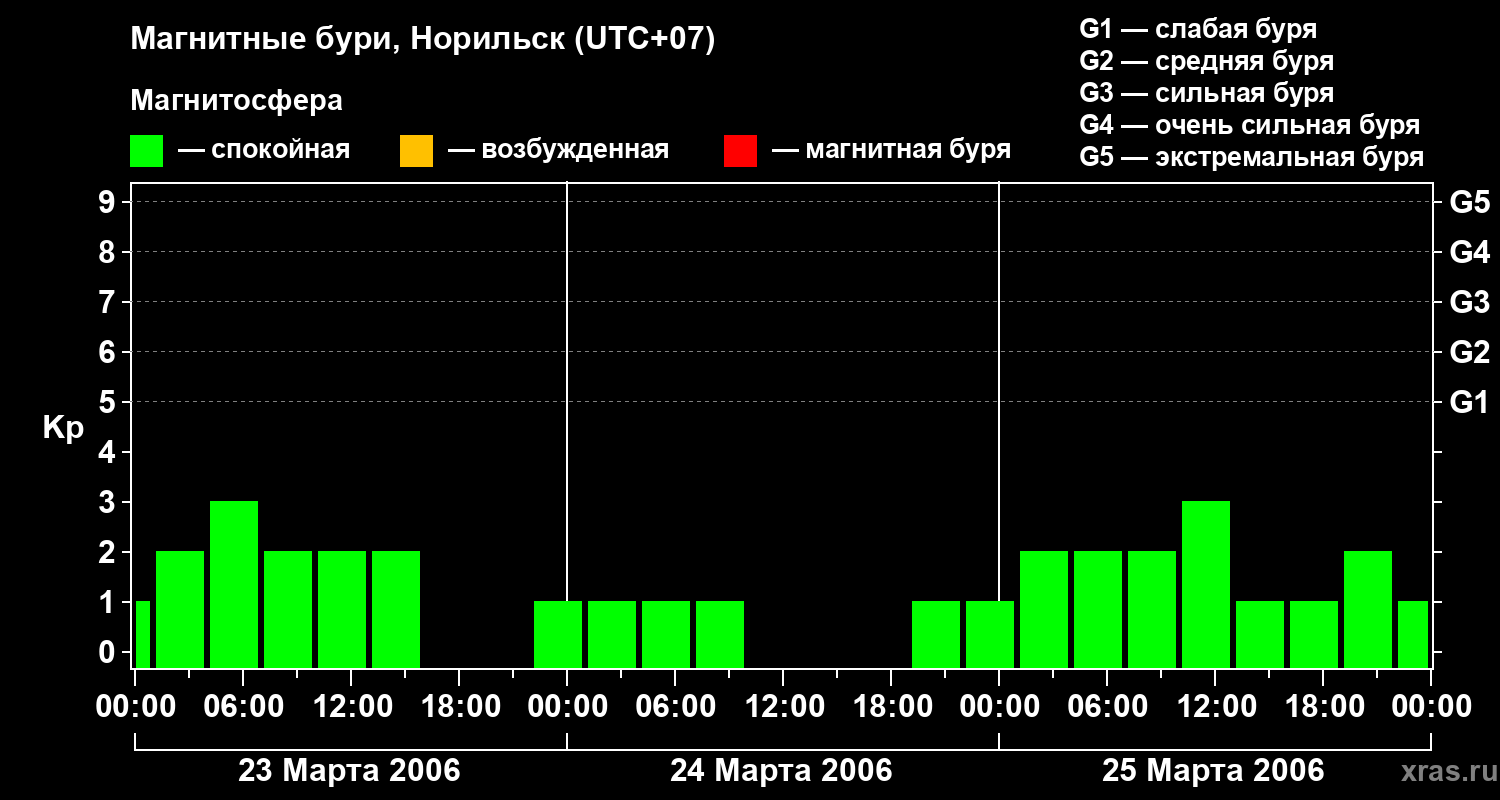Click the 'Магнитосфера' legend heading
The height and width of the screenshot is (800, 1500).
(x=237, y=101)
